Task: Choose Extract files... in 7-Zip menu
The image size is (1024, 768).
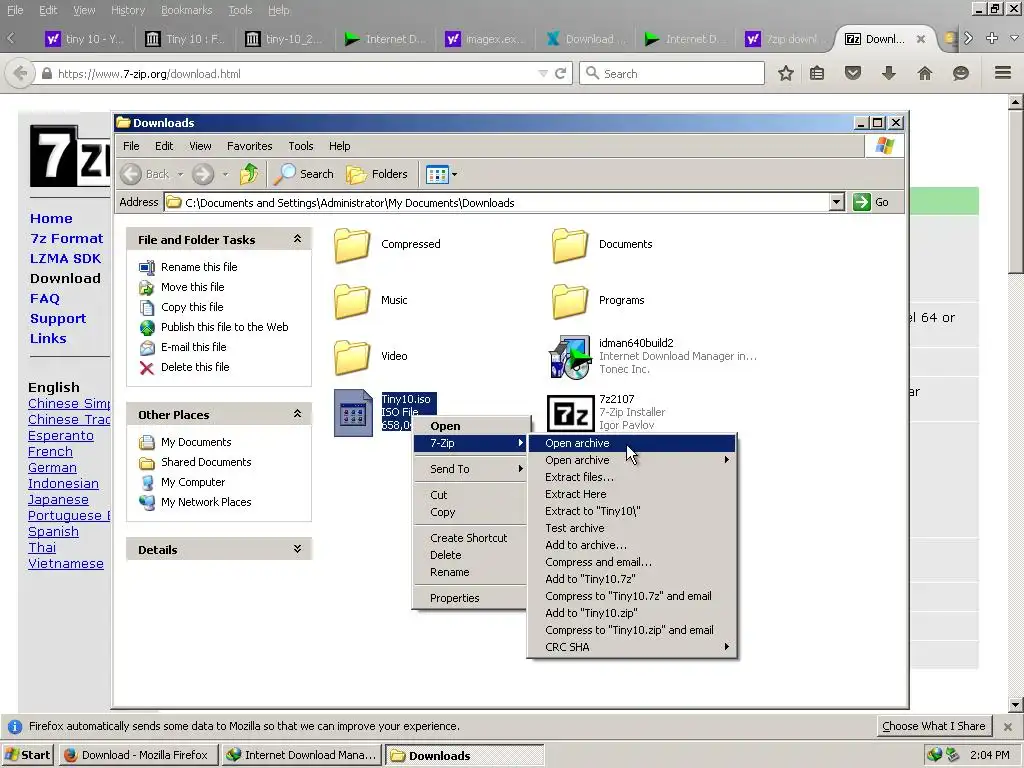Action: point(632,477)
